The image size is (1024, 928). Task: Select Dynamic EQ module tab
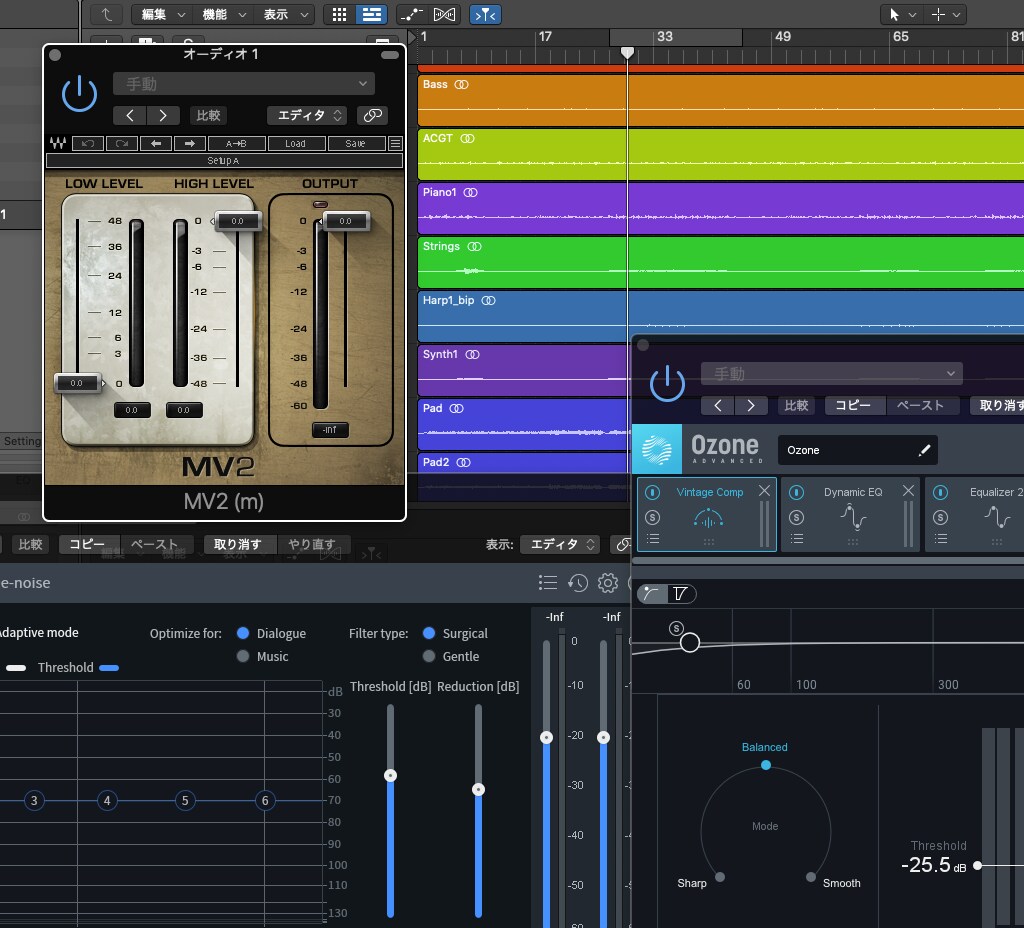point(850,515)
